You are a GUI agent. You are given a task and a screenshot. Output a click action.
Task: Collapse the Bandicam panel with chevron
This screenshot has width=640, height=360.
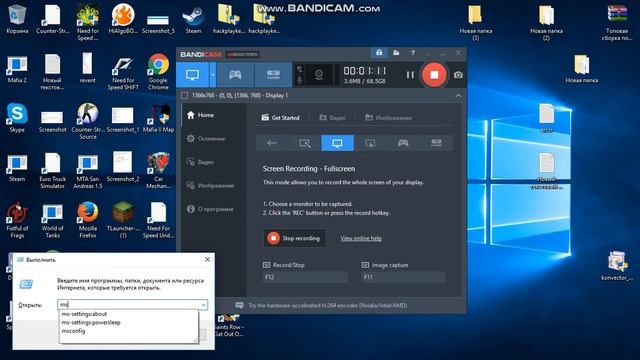pyautogui.click(x=458, y=96)
